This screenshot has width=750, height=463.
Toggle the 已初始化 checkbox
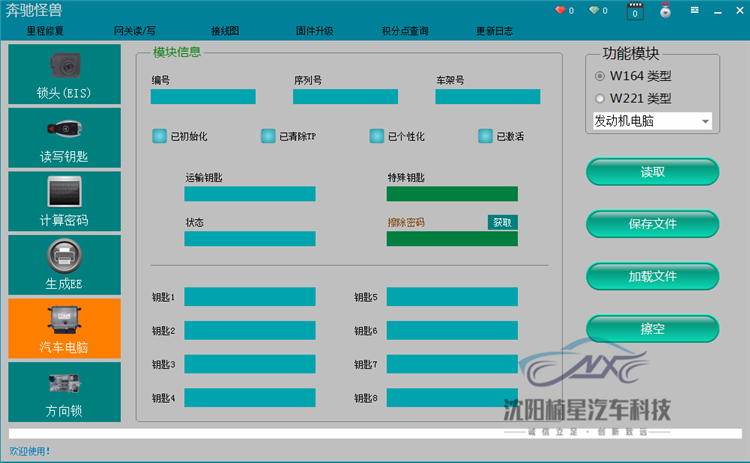(x=159, y=136)
